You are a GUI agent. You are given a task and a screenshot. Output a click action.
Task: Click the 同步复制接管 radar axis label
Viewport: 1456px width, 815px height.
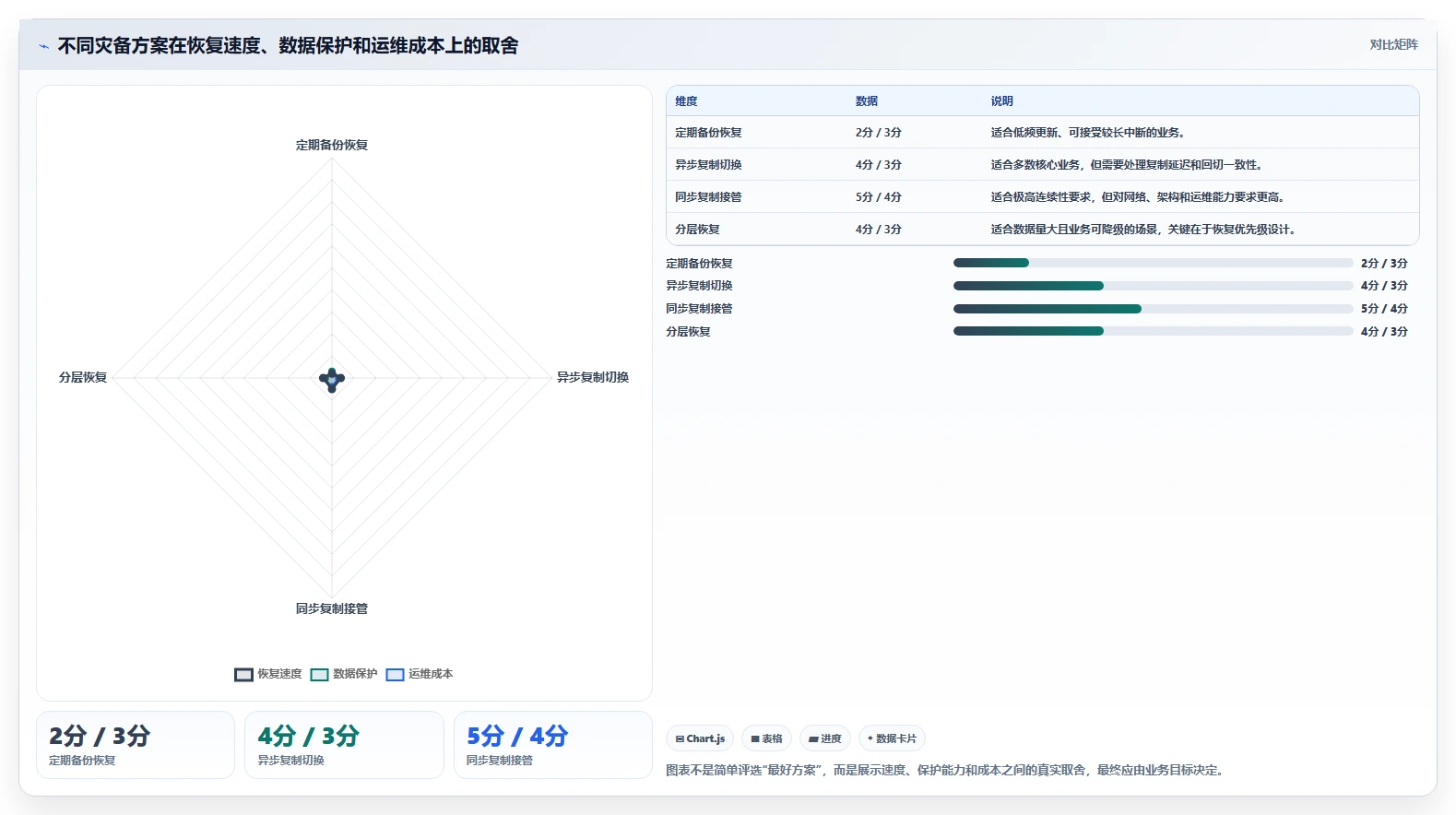[332, 609]
